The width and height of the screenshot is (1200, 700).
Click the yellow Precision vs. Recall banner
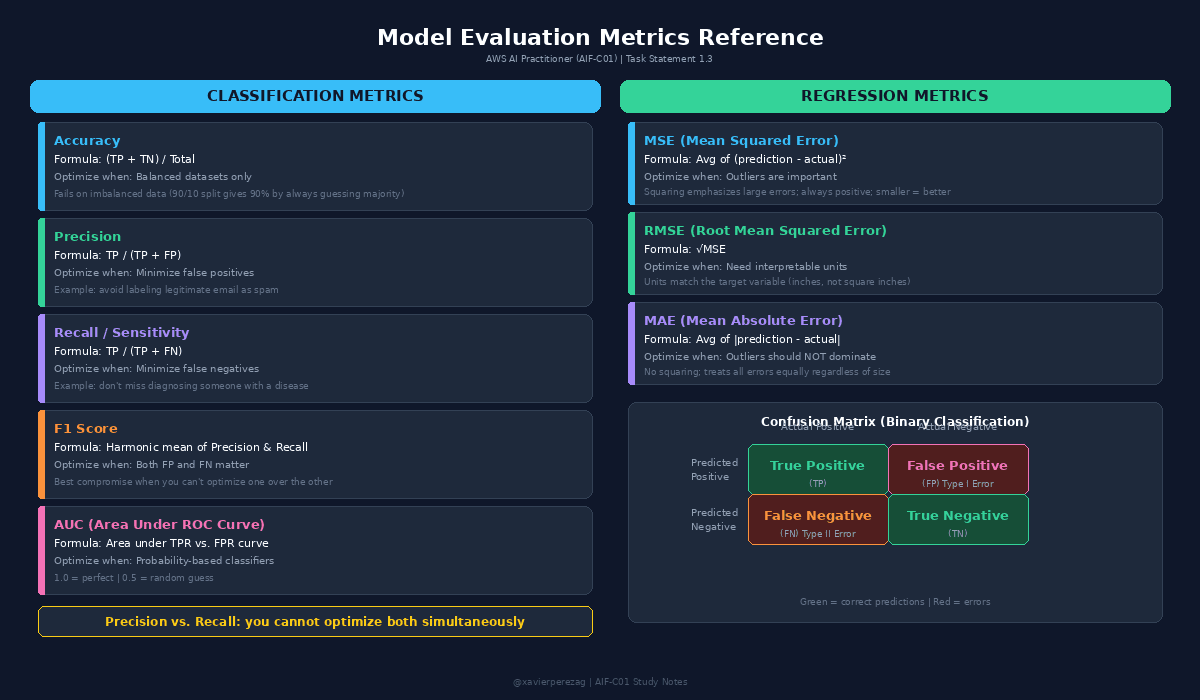pyautogui.click(x=315, y=622)
